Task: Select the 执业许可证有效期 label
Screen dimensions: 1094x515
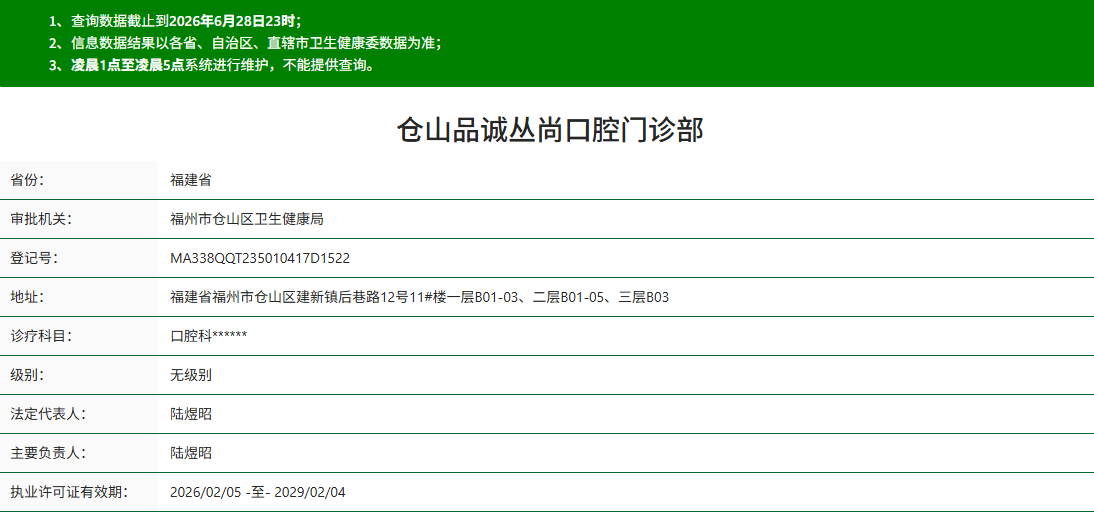Action: [69, 493]
